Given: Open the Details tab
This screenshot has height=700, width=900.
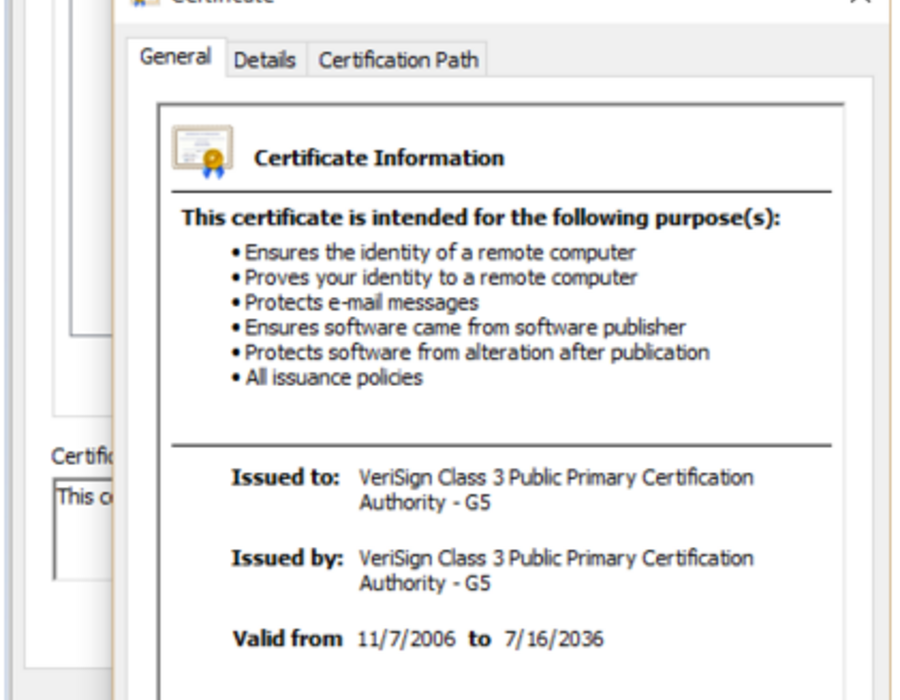Looking at the screenshot, I should (265, 60).
